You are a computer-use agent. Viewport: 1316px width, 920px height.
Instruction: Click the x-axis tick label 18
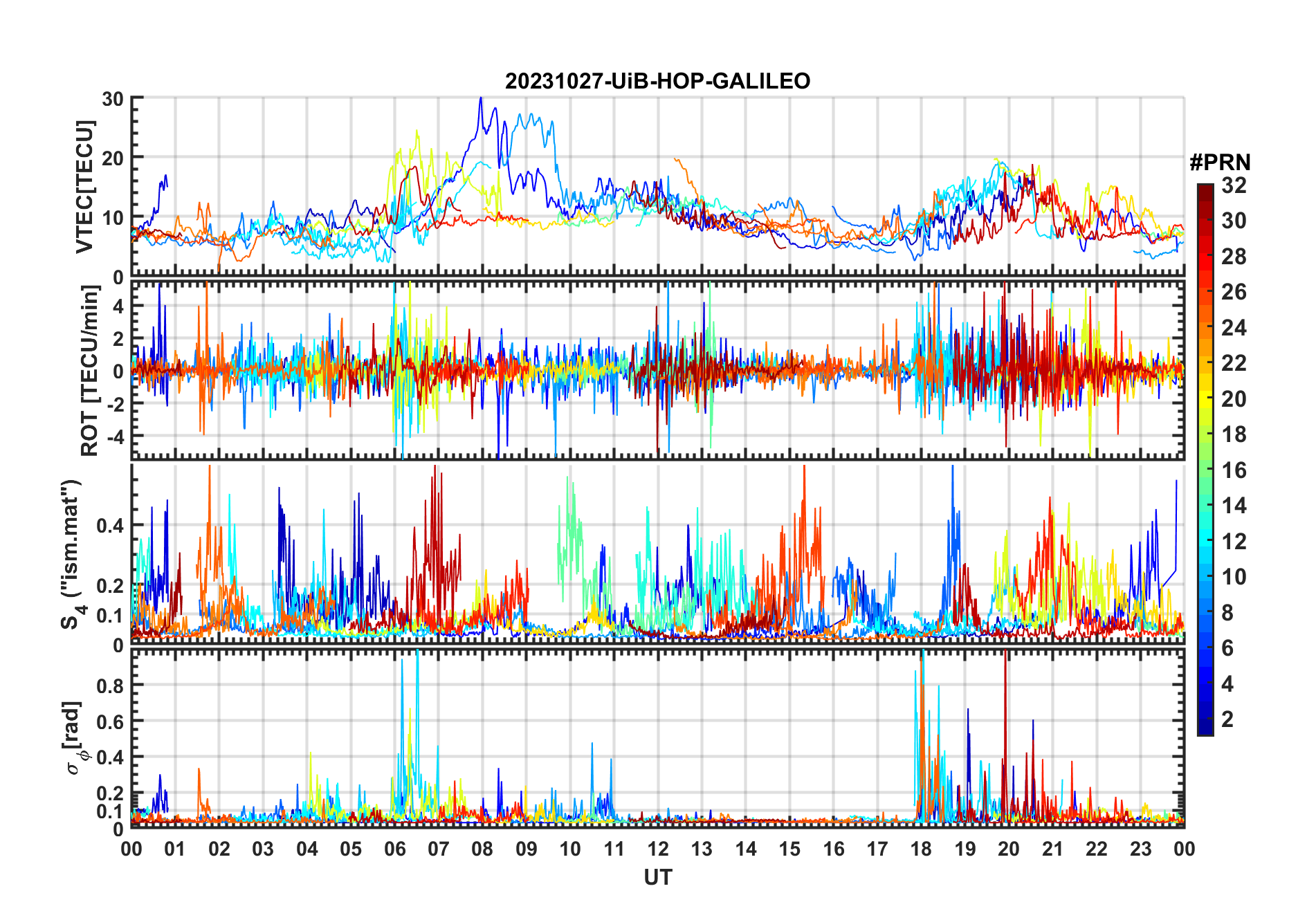pyautogui.click(x=921, y=849)
